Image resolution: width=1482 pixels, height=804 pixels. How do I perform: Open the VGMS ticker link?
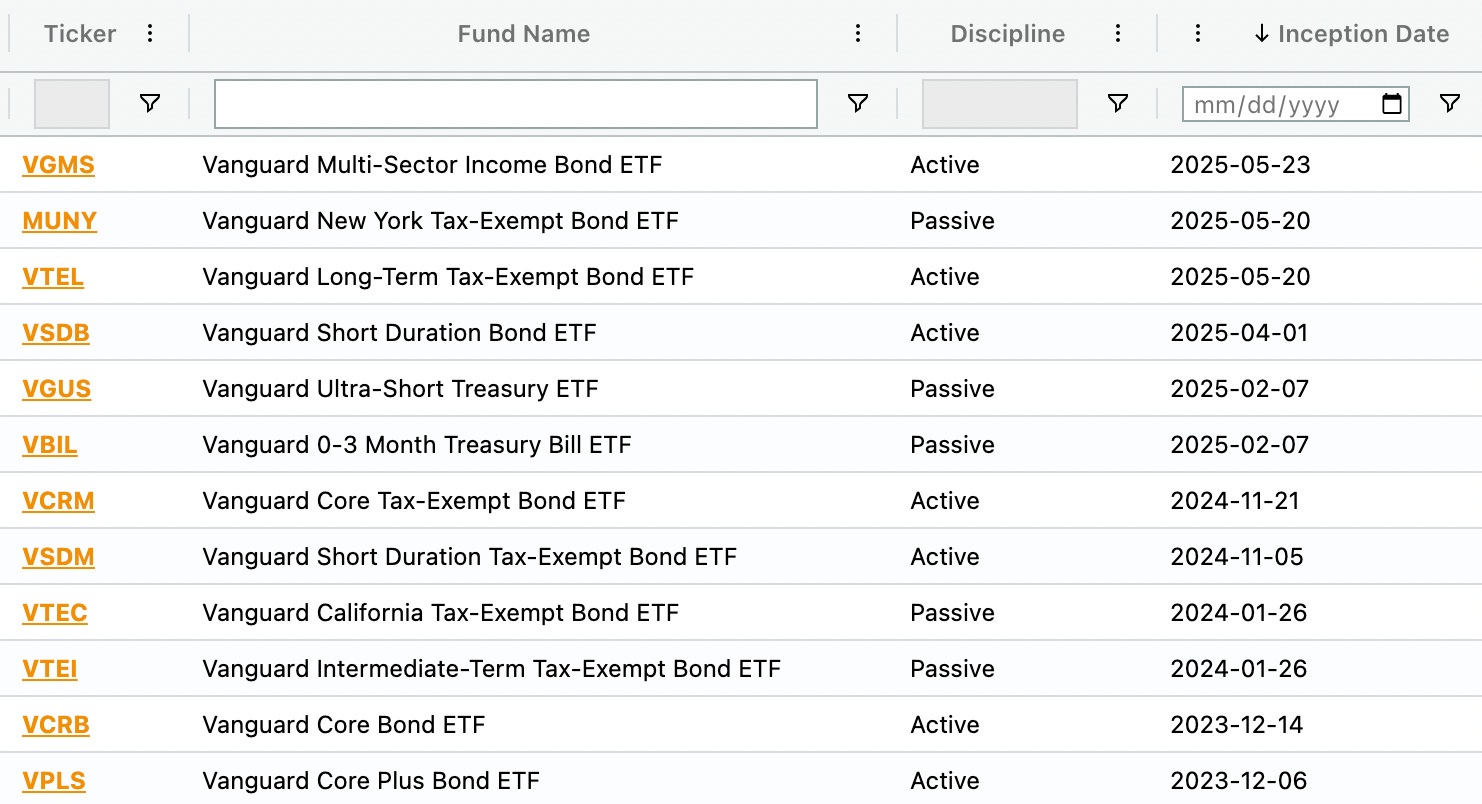pos(58,165)
